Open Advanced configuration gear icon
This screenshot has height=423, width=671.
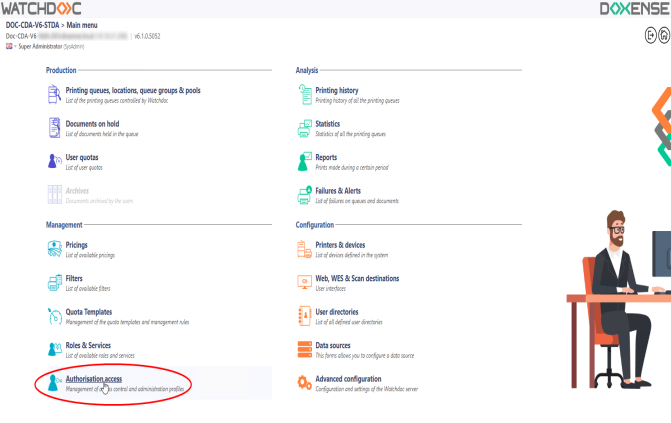click(x=306, y=383)
